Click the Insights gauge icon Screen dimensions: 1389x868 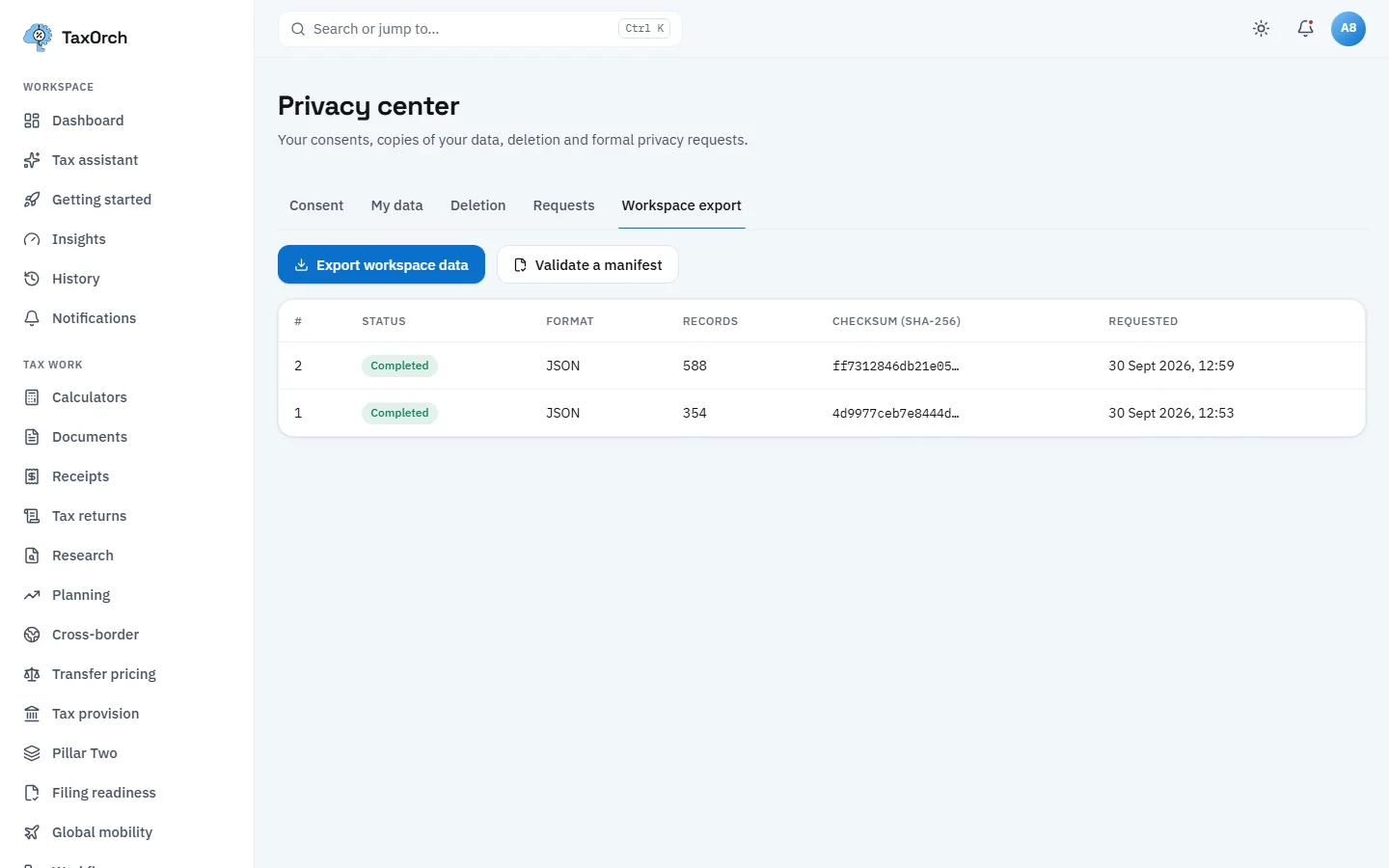click(32, 239)
